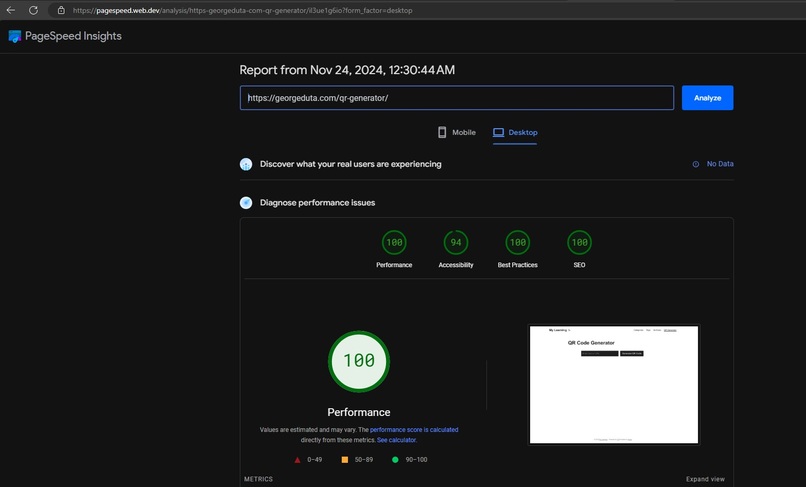Click the Diagnose performance issues icon

(246, 203)
